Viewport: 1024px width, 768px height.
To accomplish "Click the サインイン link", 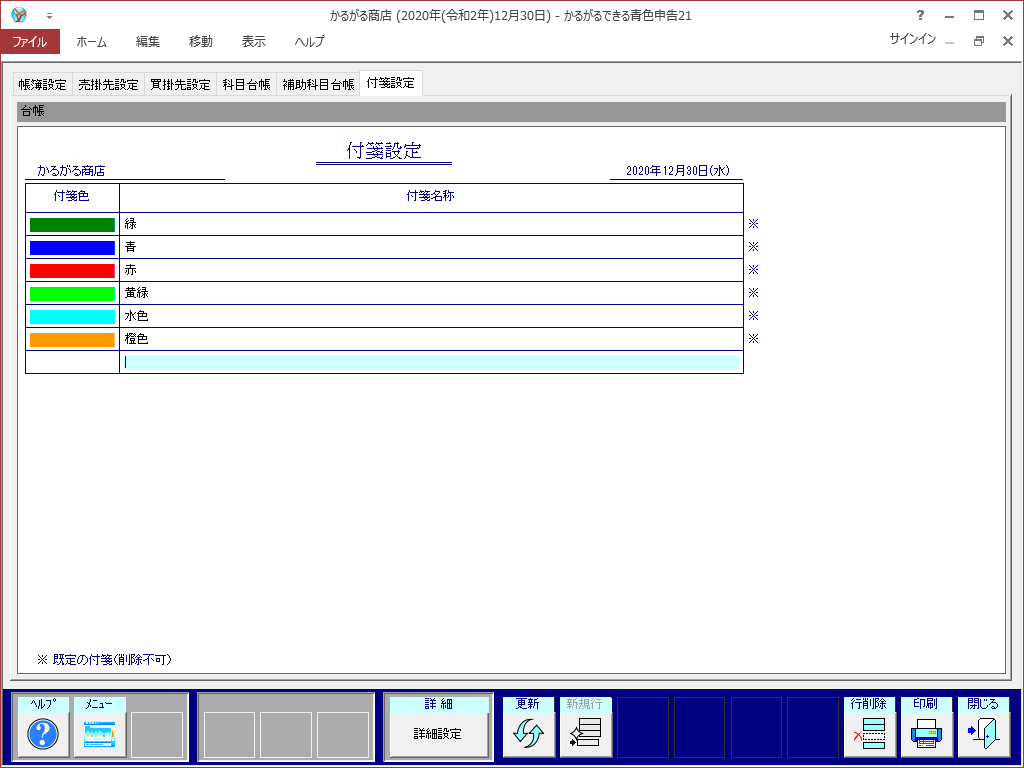I will (912, 39).
